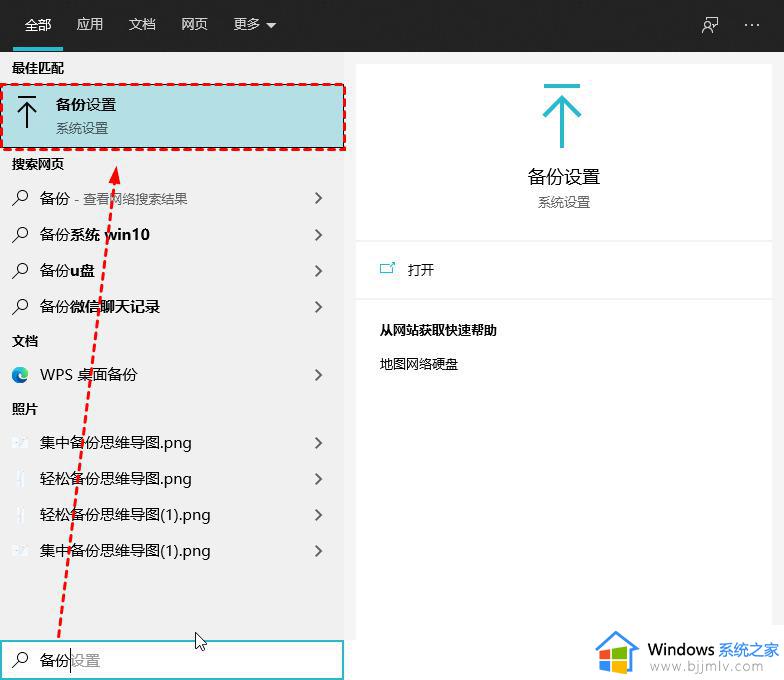Click the magnifier icon in search box

point(20,660)
